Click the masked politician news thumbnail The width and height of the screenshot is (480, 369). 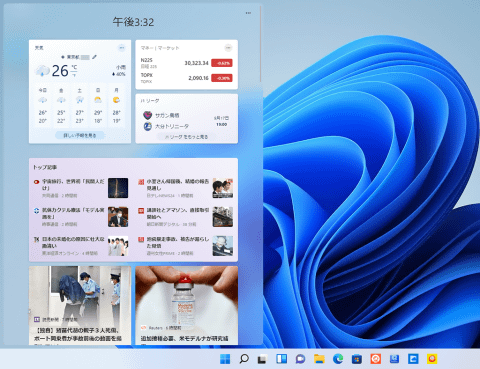click(118, 217)
